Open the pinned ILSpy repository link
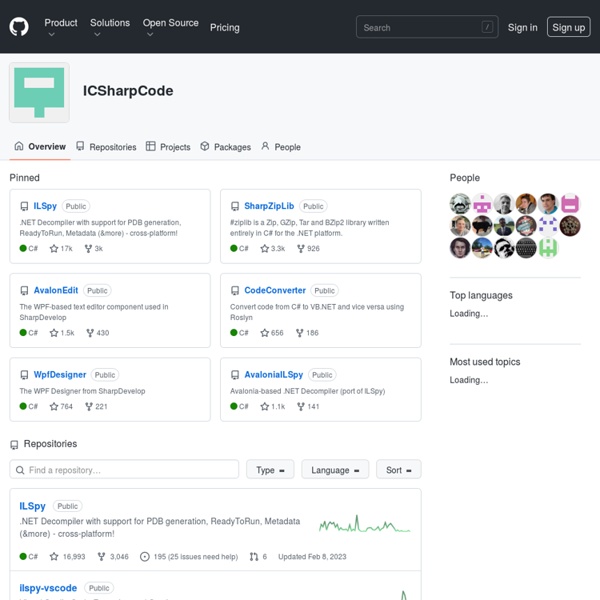 click(x=45, y=206)
